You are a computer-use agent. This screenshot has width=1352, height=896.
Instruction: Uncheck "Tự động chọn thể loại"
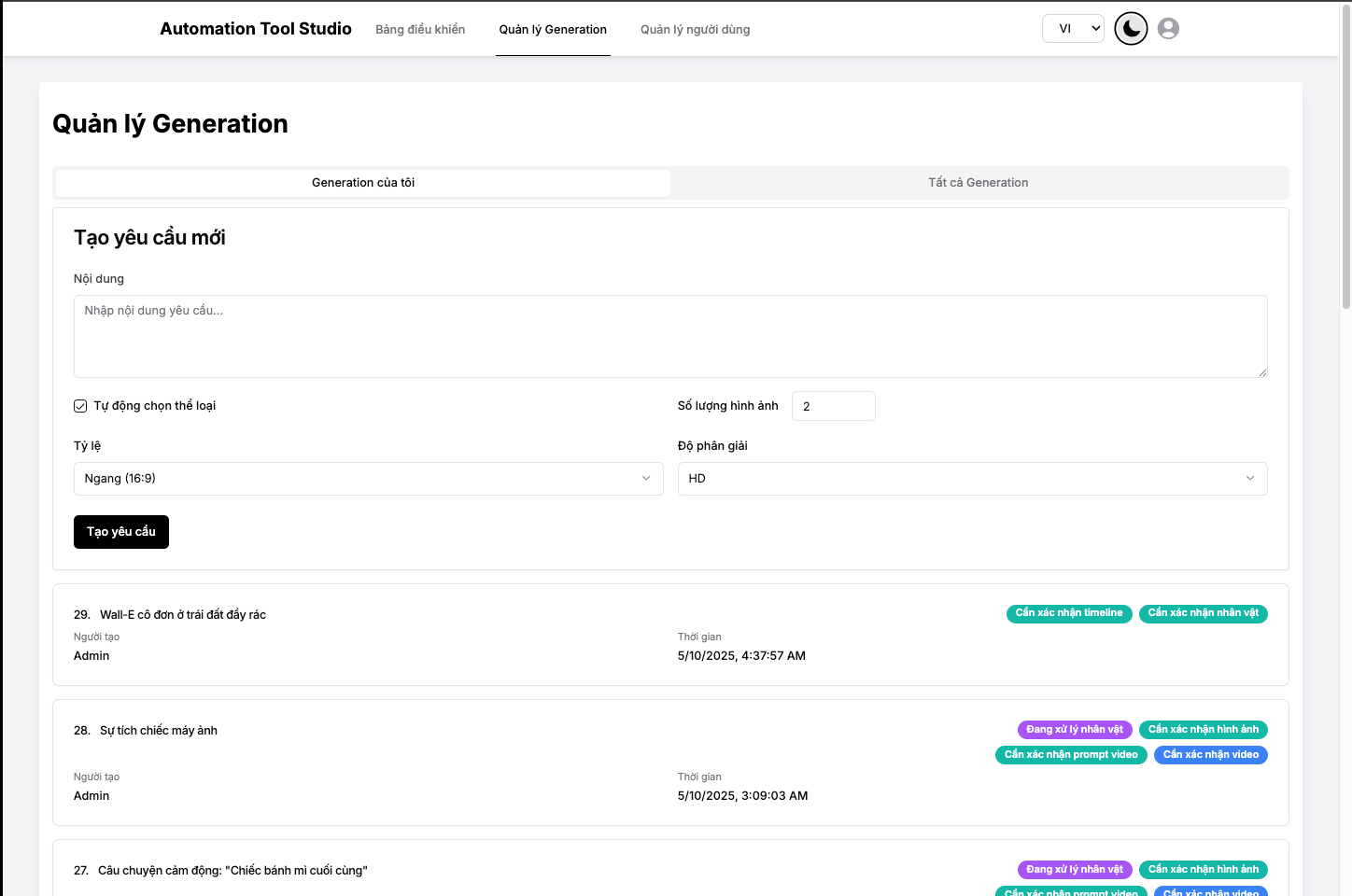[80, 405]
